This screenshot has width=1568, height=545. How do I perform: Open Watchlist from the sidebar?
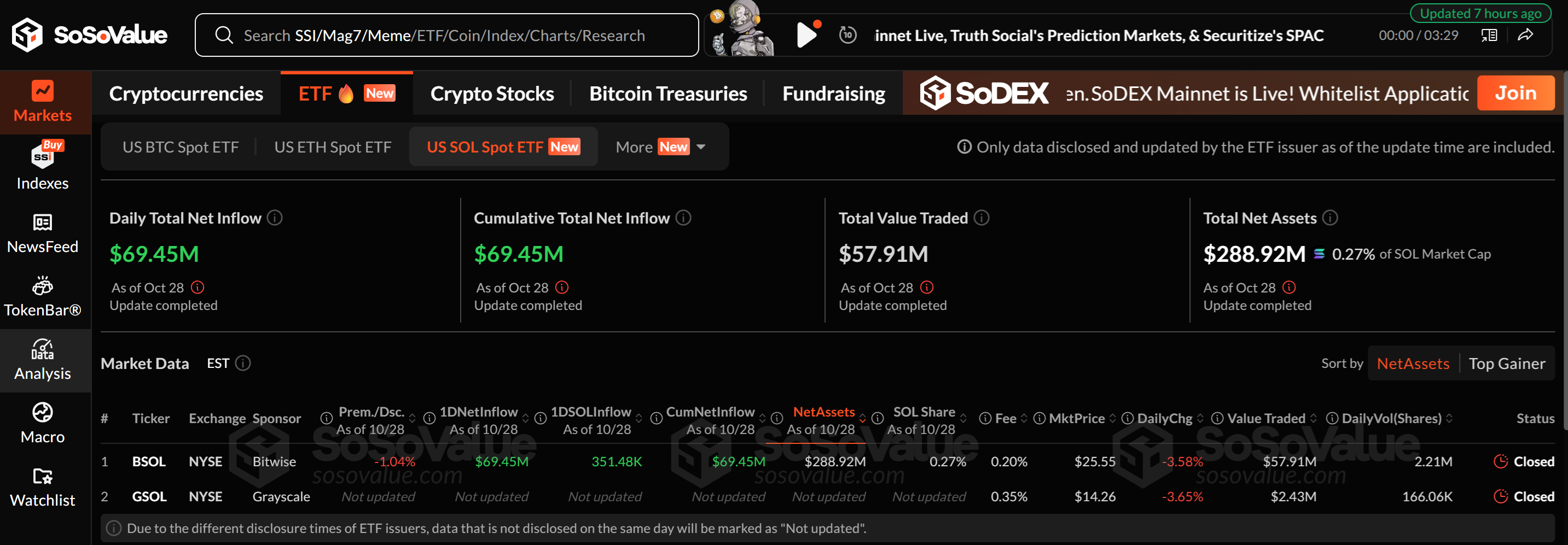[x=43, y=487]
